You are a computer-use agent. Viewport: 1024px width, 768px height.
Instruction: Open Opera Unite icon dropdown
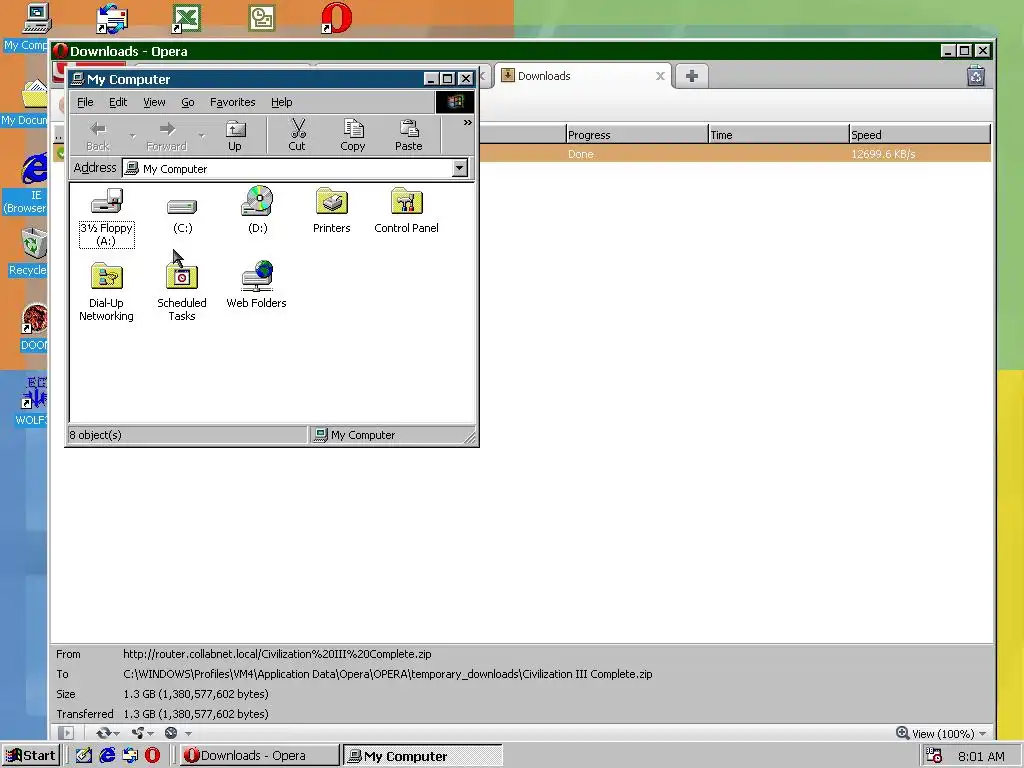(142, 733)
